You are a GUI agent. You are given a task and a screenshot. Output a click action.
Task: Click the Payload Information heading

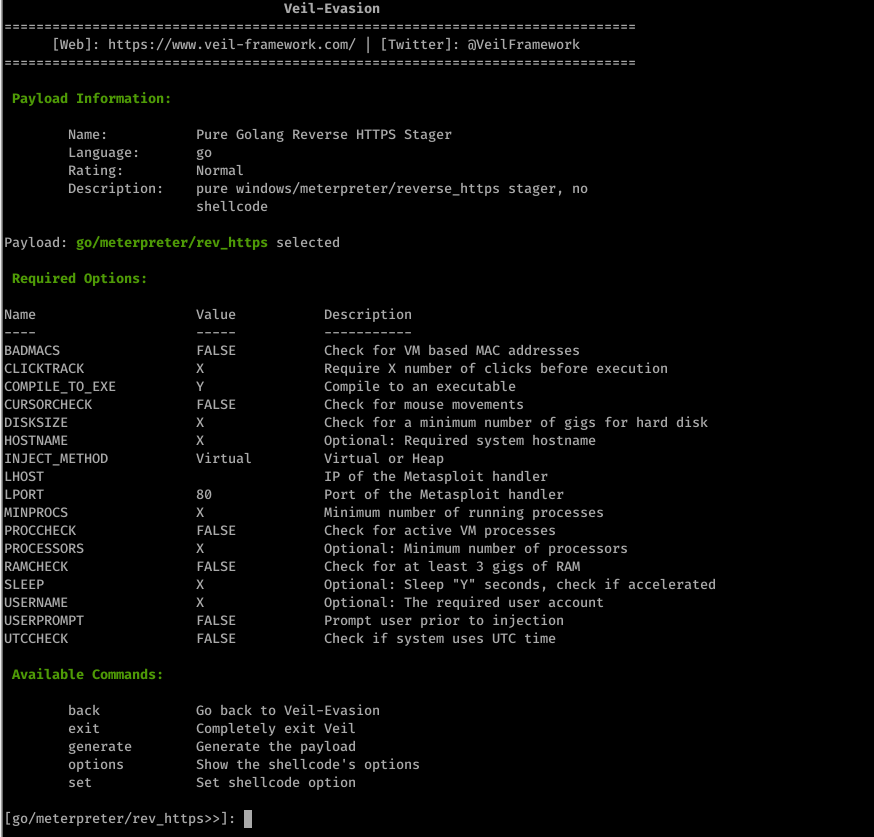tap(91, 99)
